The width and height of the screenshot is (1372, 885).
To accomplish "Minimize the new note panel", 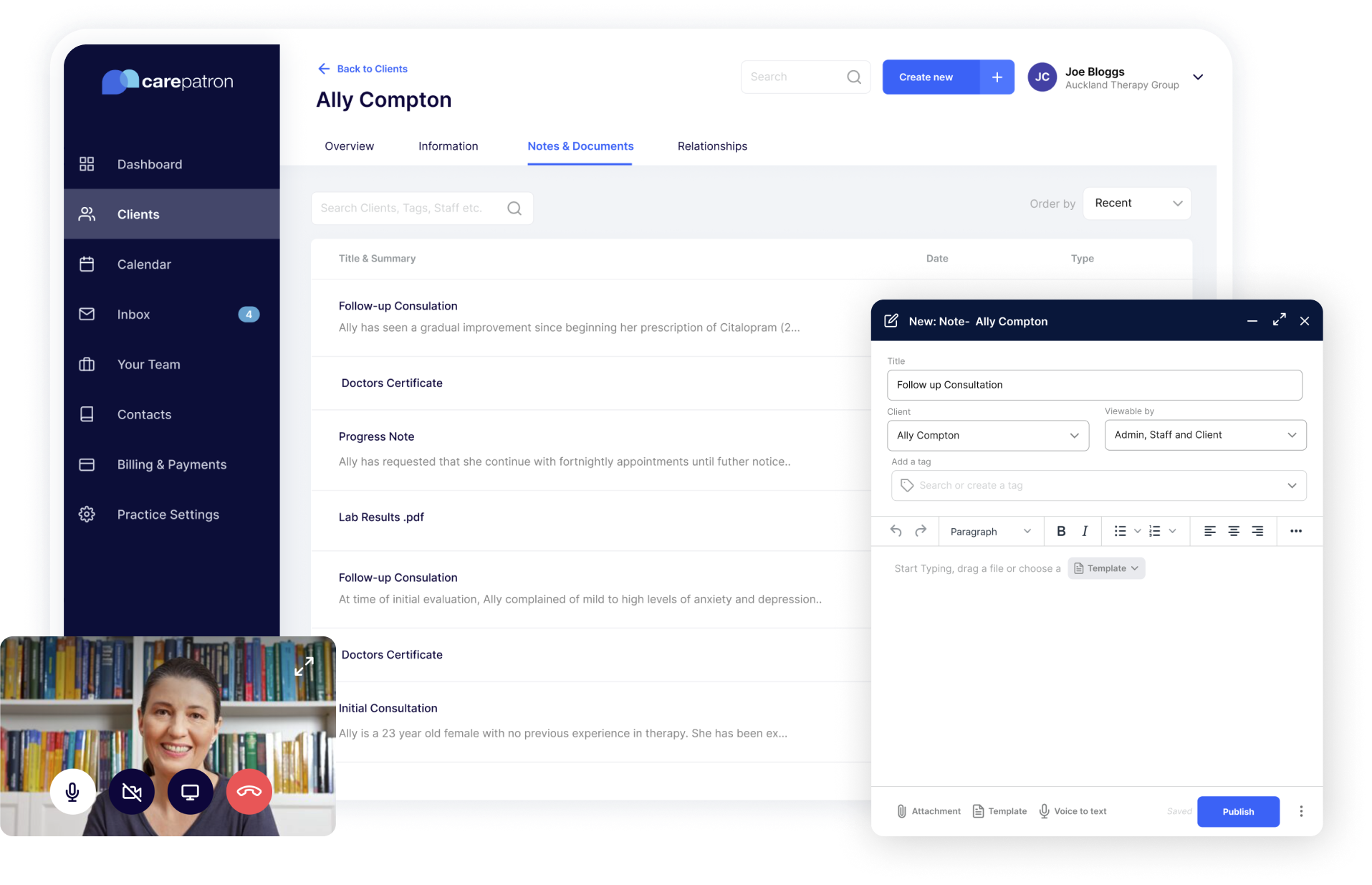I will 1252,321.
